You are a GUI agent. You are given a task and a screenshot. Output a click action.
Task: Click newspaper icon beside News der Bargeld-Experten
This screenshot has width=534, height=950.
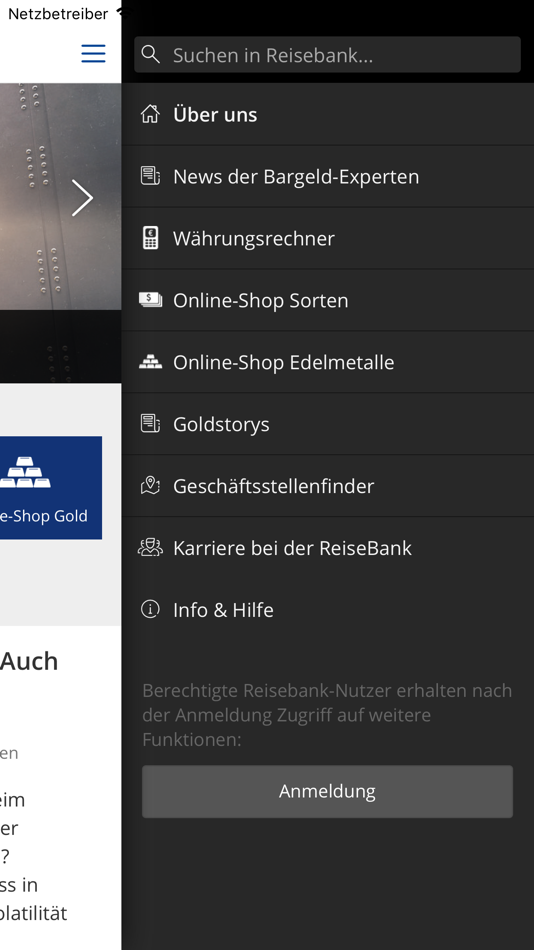(150, 176)
